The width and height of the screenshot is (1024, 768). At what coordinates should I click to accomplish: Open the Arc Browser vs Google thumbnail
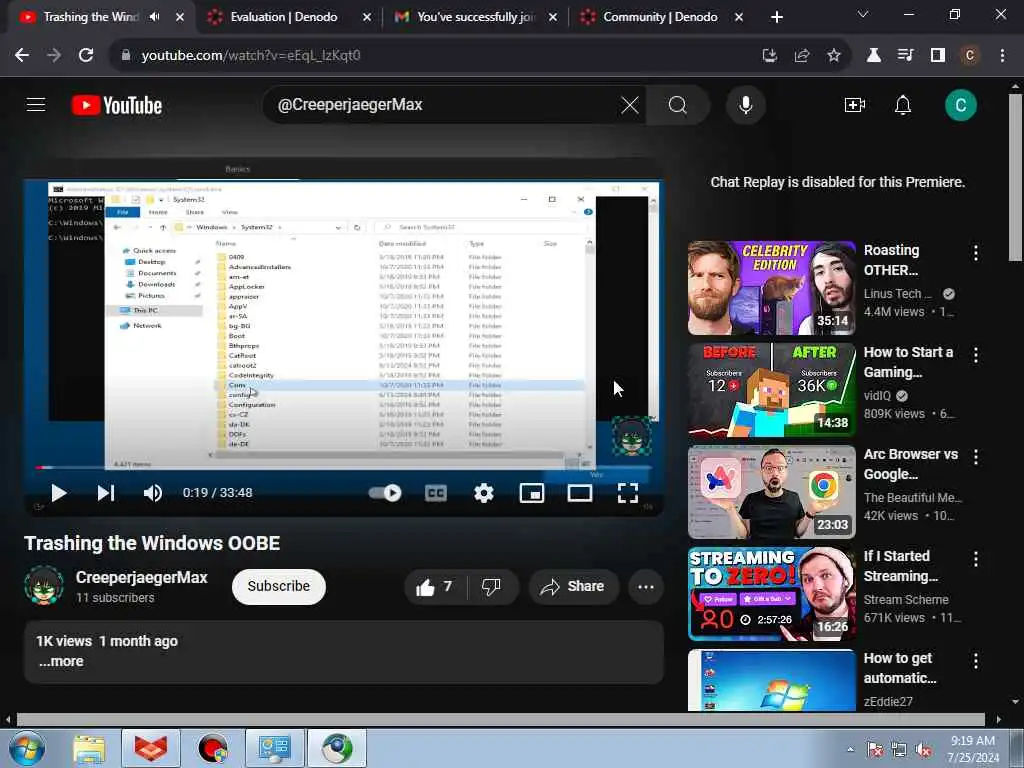pos(771,492)
